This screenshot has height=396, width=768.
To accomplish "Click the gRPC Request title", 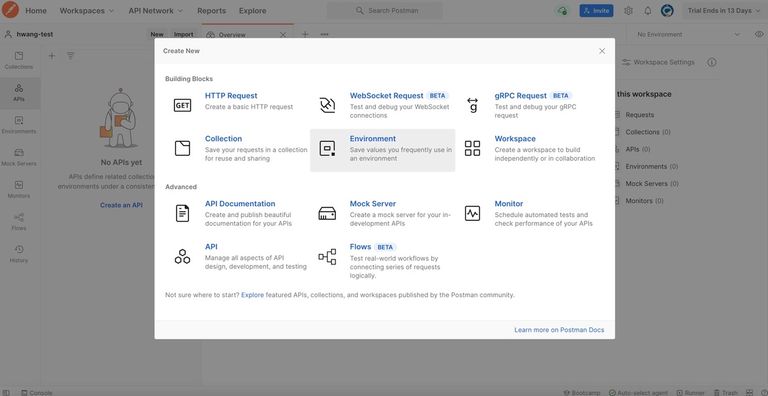I will [520, 96].
